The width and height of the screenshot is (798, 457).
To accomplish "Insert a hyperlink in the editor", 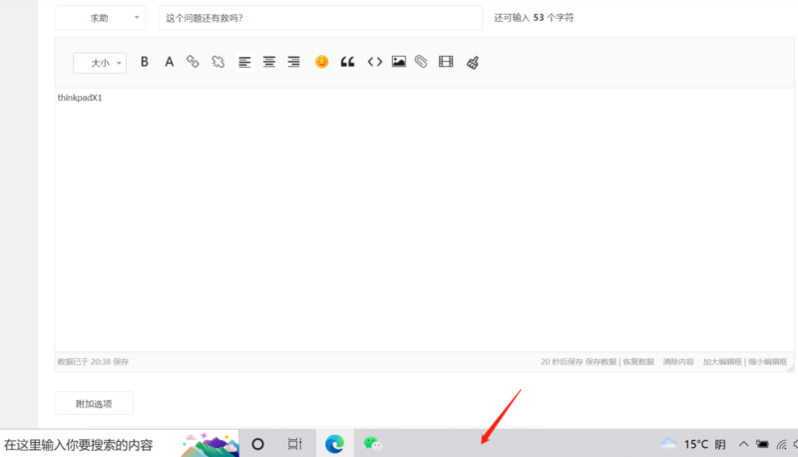I will (193, 62).
